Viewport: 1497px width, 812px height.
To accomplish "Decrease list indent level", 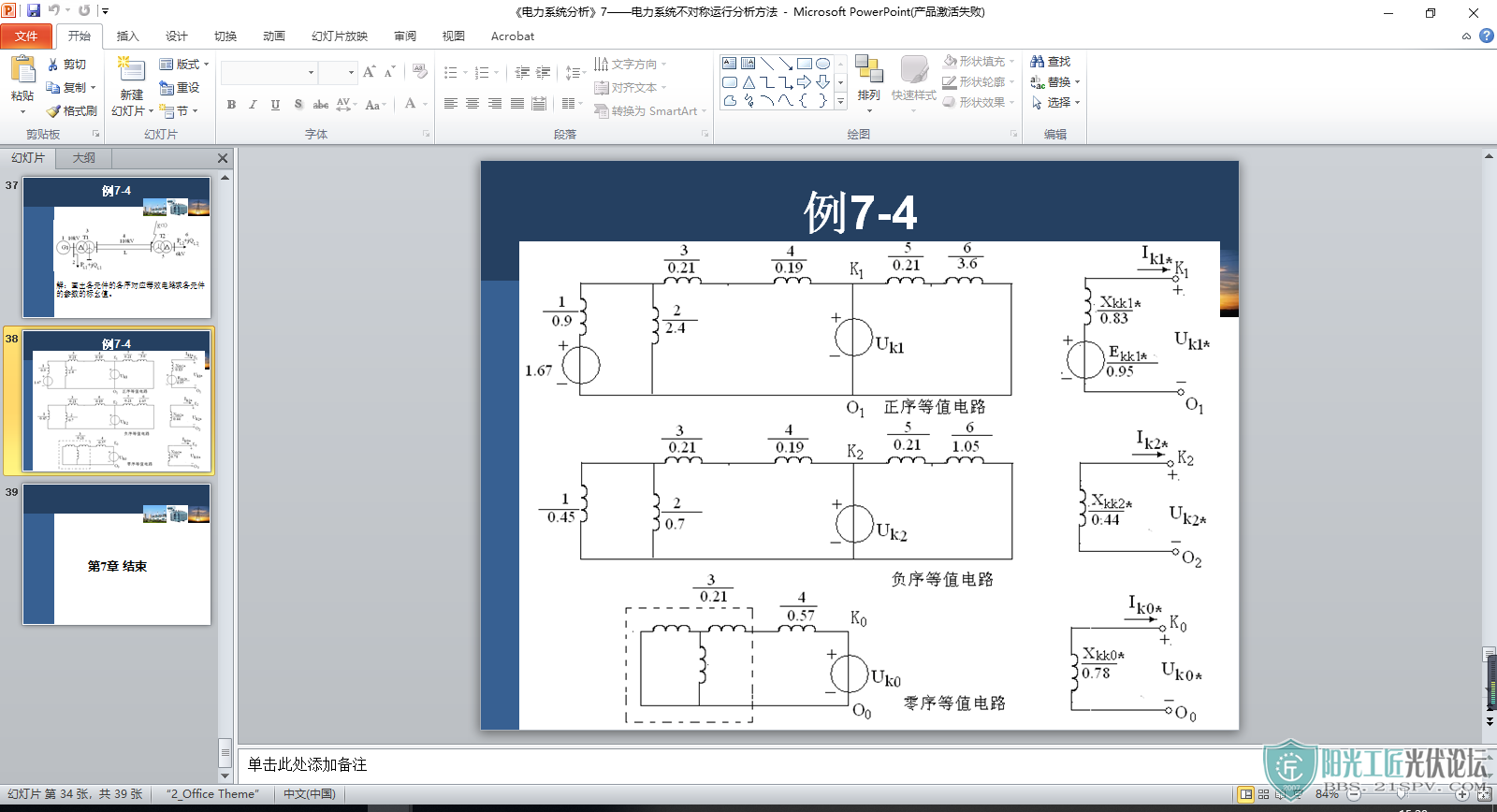I will point(522,72).
